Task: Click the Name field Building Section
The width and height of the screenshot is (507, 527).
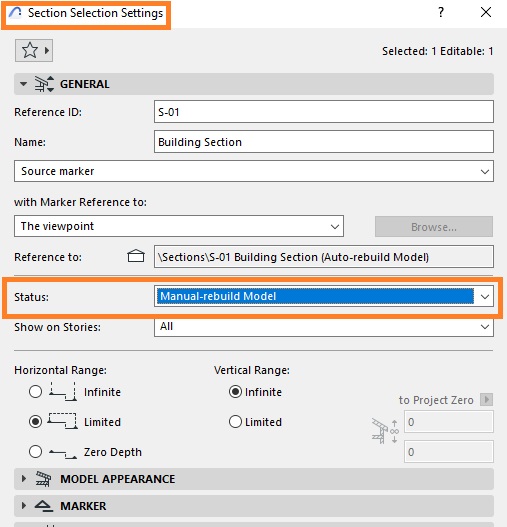Action: (324, 142)
